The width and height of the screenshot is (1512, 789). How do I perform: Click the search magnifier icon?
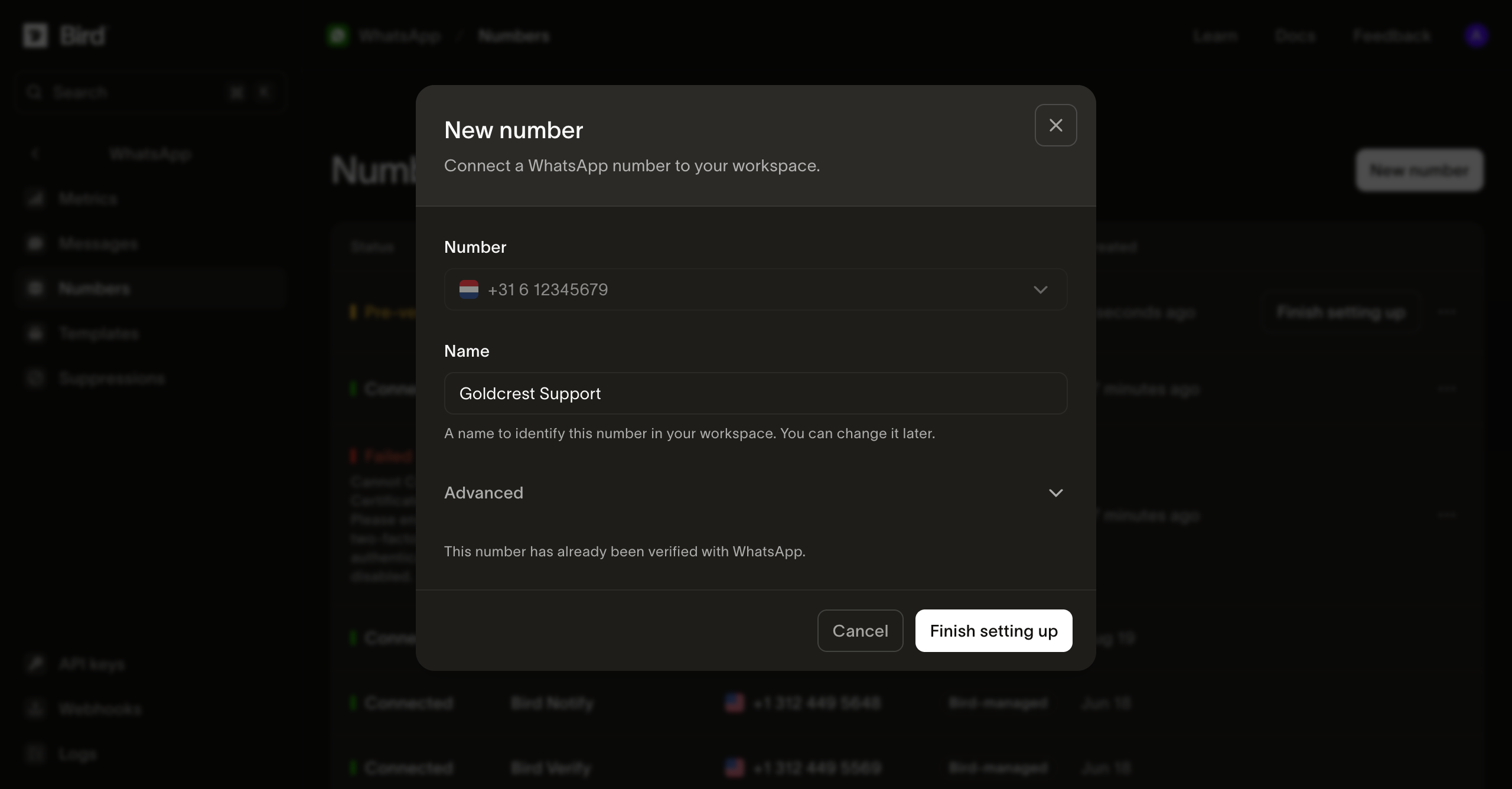coord(34,92)
